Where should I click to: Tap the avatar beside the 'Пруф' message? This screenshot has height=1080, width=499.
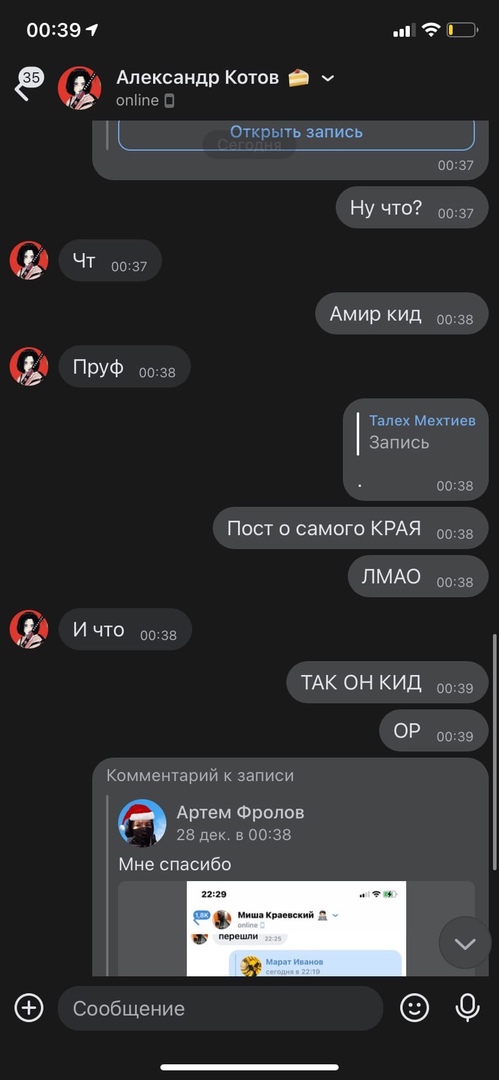pos(29,366)
